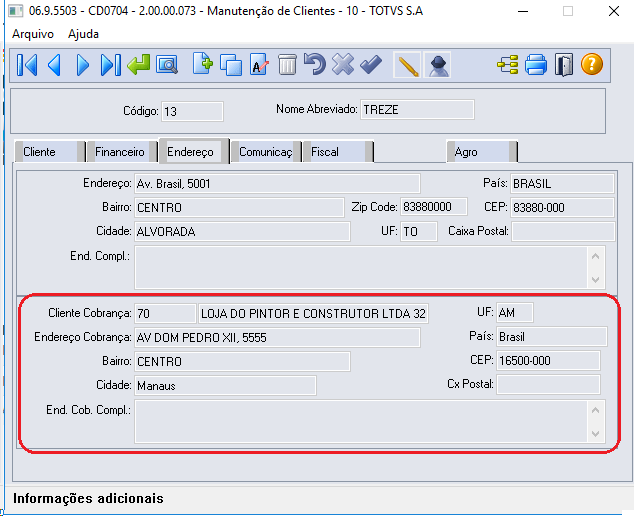Image resolution: width=634 pixels, height=518 pixels.
Task: Click the Nome Abreviado field
Action: [417, 110]
